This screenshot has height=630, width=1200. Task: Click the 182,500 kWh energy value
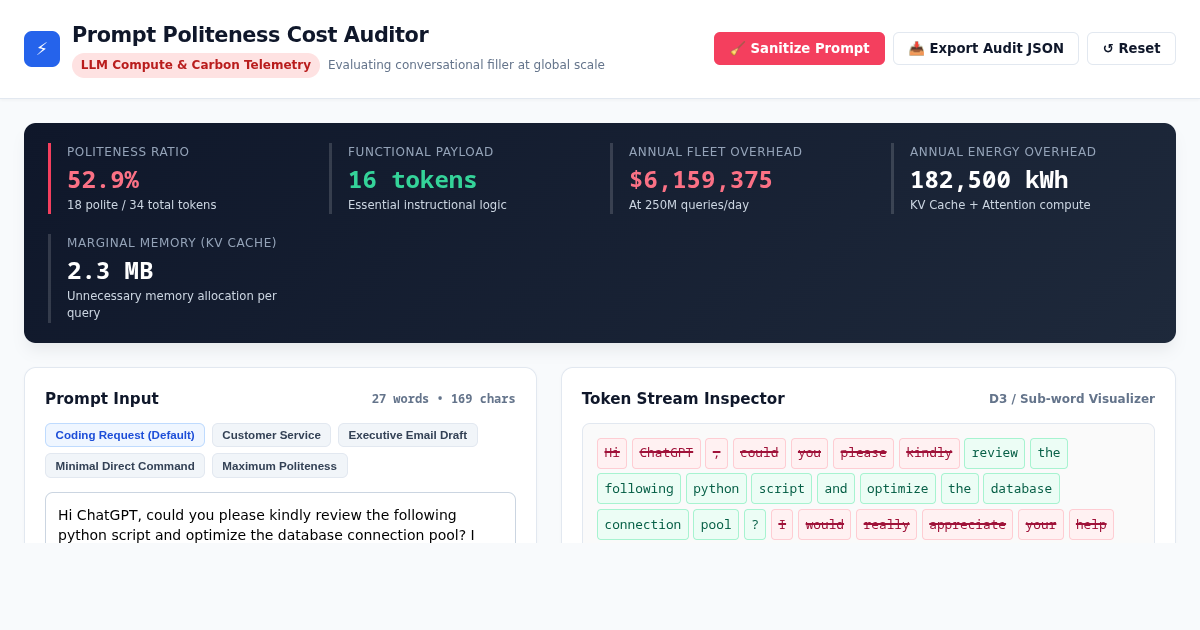[989, 180]
